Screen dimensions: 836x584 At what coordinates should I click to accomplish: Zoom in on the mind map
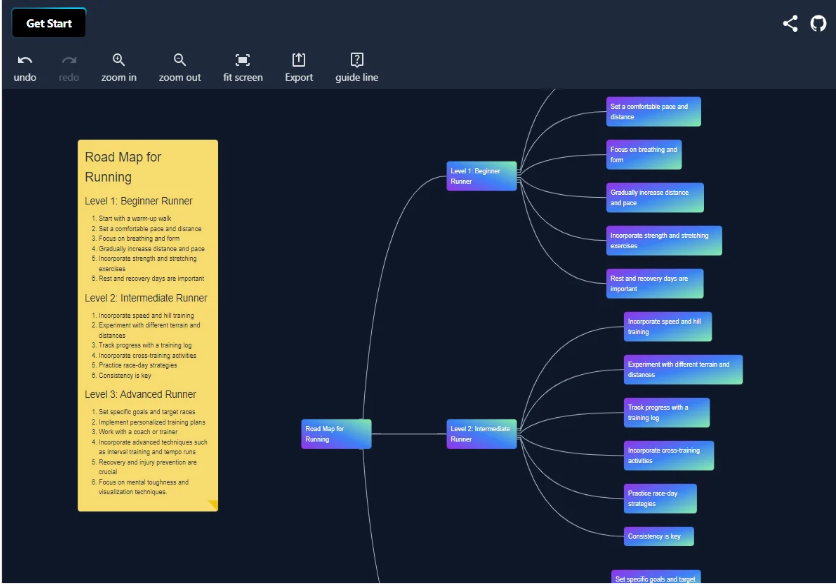(119, 68)
